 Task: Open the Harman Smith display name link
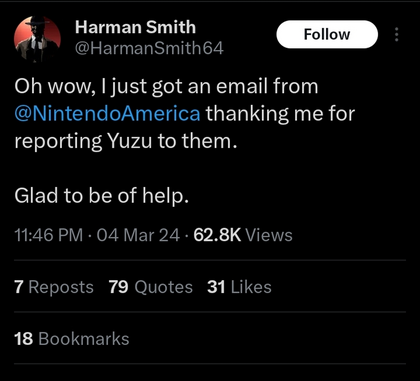[x=135, y=27]
